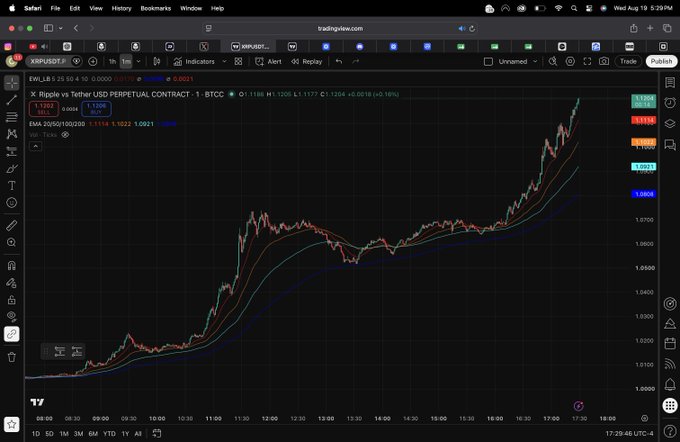Click the blue 1.0808 price label
The height and width of the screenshot is (442, 680).
click(644, 194)
